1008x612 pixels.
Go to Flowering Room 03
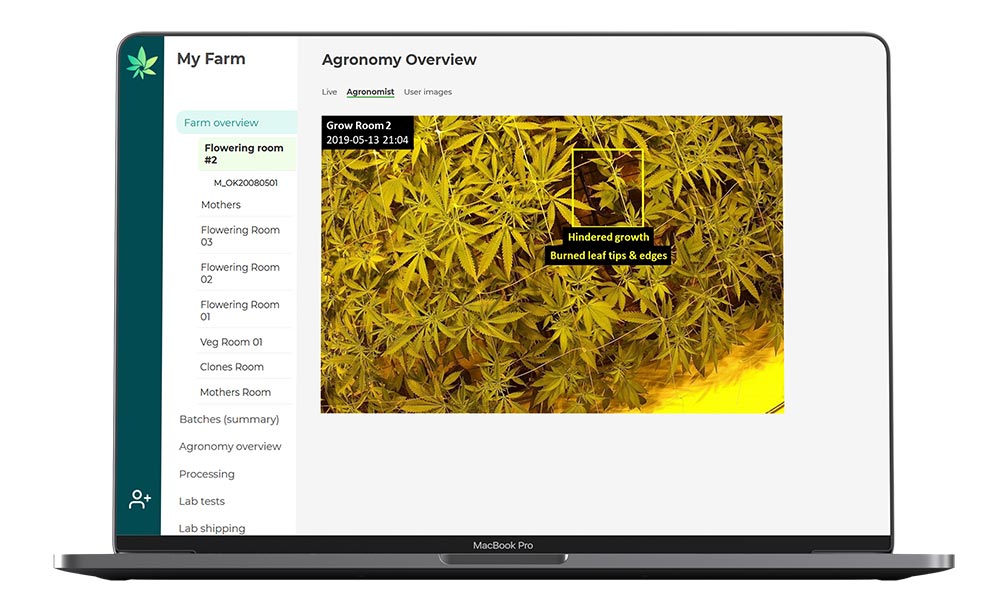click(240, 236)
